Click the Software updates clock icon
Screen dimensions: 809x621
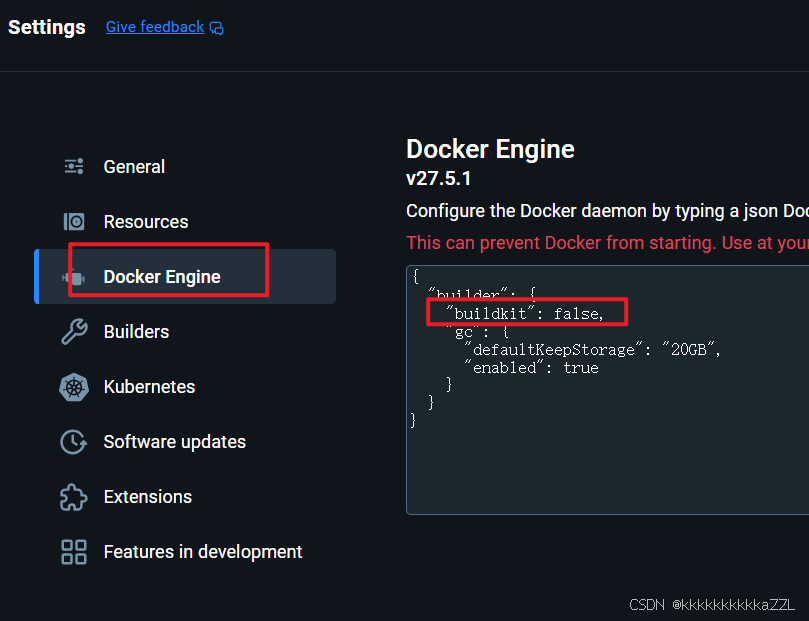tap(74, 442)
